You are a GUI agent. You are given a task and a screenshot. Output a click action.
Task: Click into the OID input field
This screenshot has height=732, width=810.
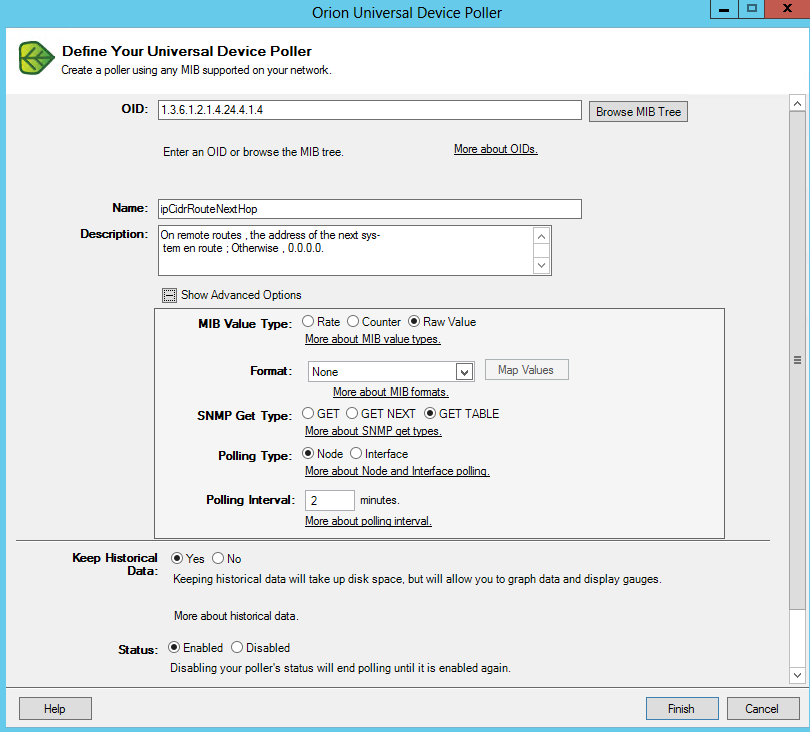(369, 110)
